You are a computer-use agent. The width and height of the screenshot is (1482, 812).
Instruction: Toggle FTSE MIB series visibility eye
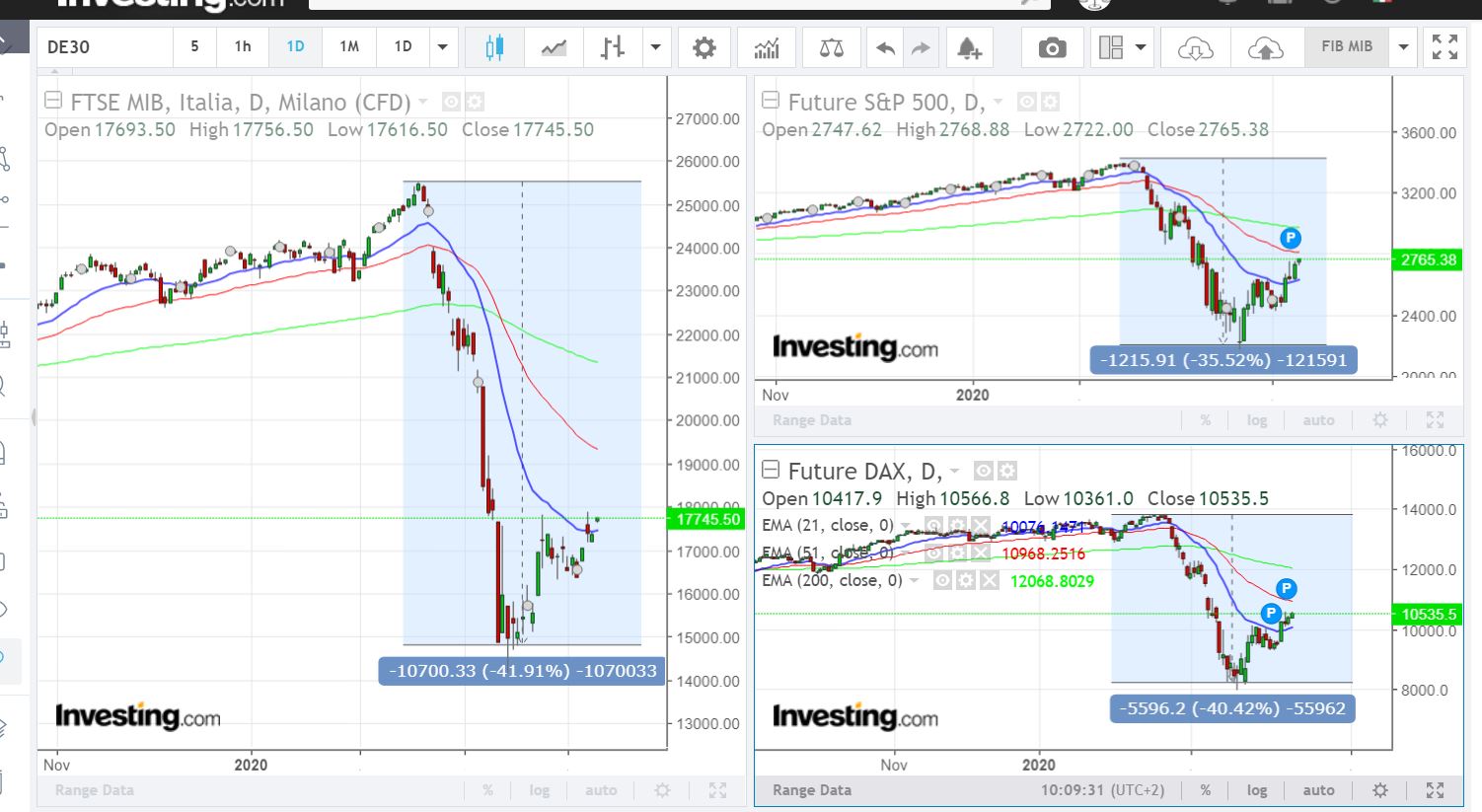(x=451, y=102)
